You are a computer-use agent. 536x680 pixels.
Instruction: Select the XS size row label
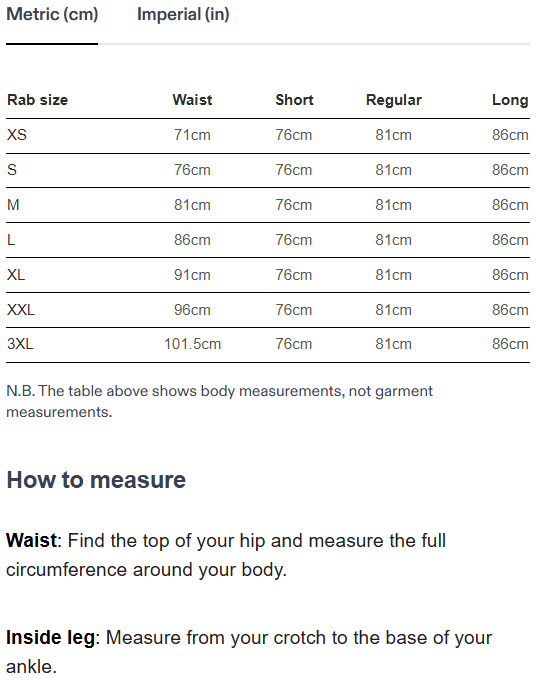coord(17,134)
